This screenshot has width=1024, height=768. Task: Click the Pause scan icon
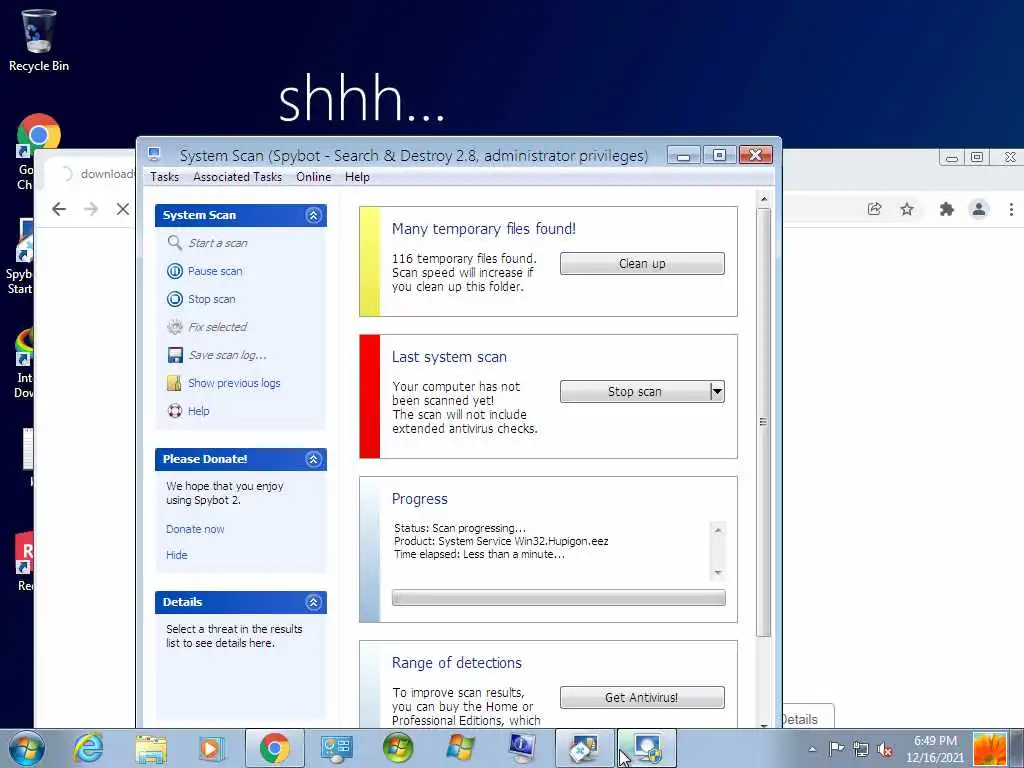coord(174,271)
